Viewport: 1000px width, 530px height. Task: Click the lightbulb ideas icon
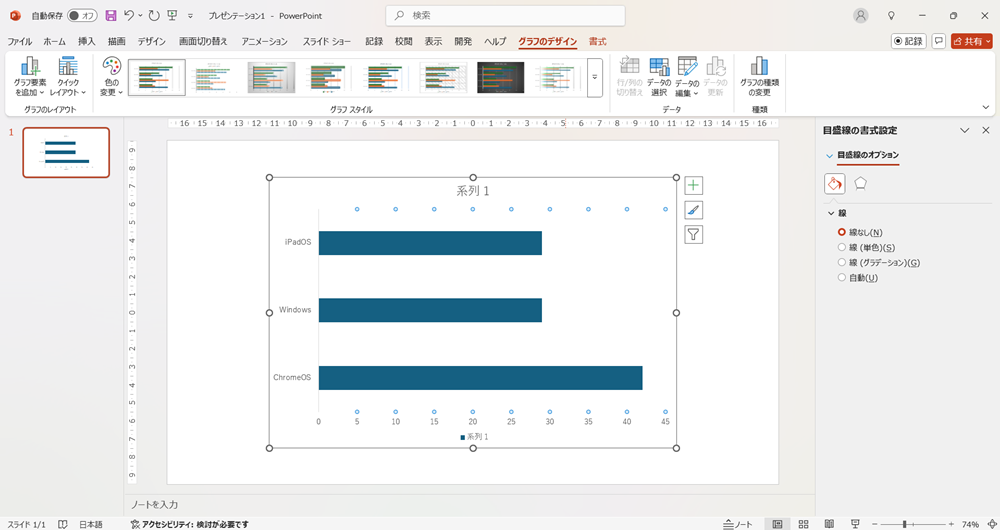[x=892, y=16]
